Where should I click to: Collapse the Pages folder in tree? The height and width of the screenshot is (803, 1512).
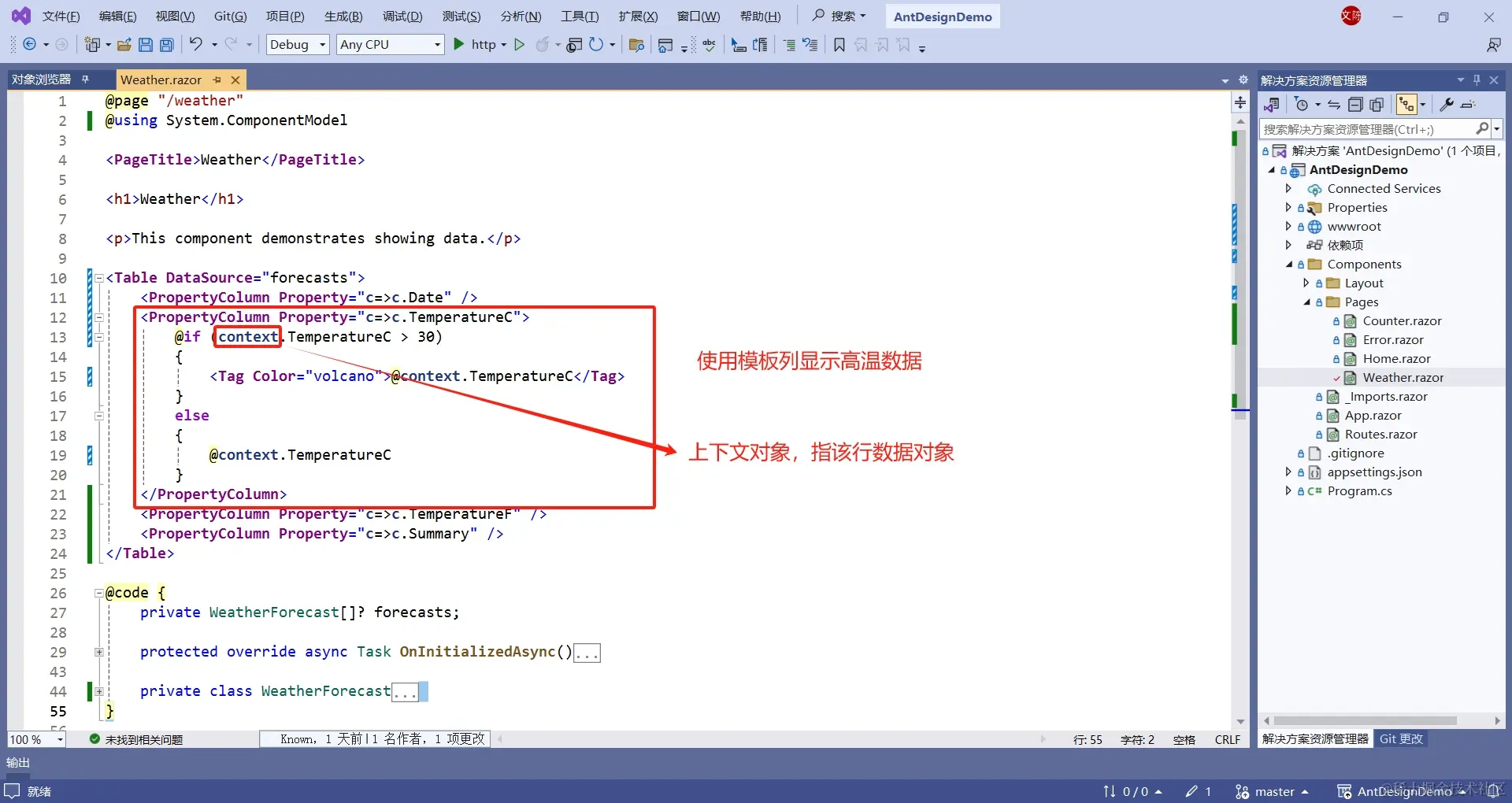(1307, 302)
